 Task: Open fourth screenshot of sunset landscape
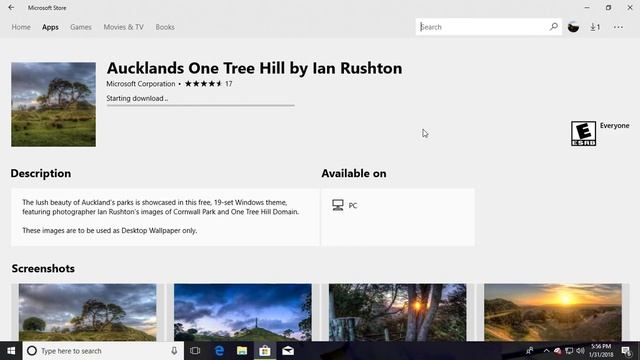coord(553,312)
